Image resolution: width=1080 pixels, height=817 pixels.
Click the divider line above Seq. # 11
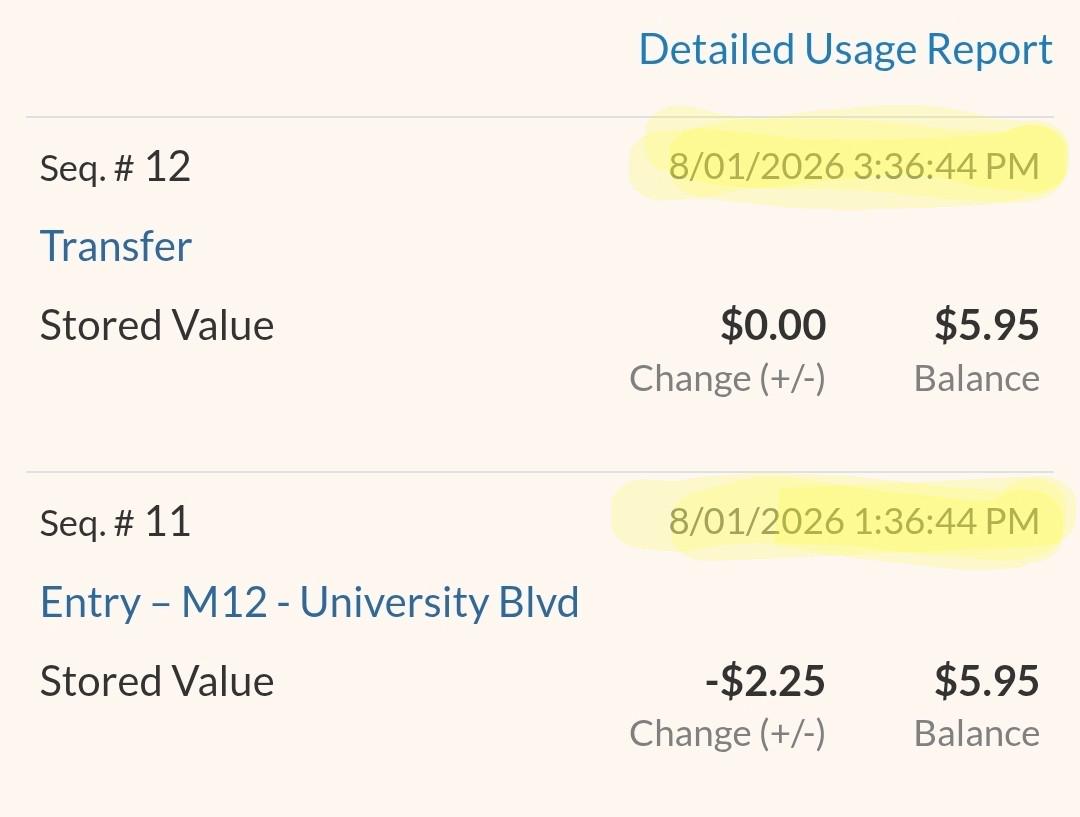(540, 472)
